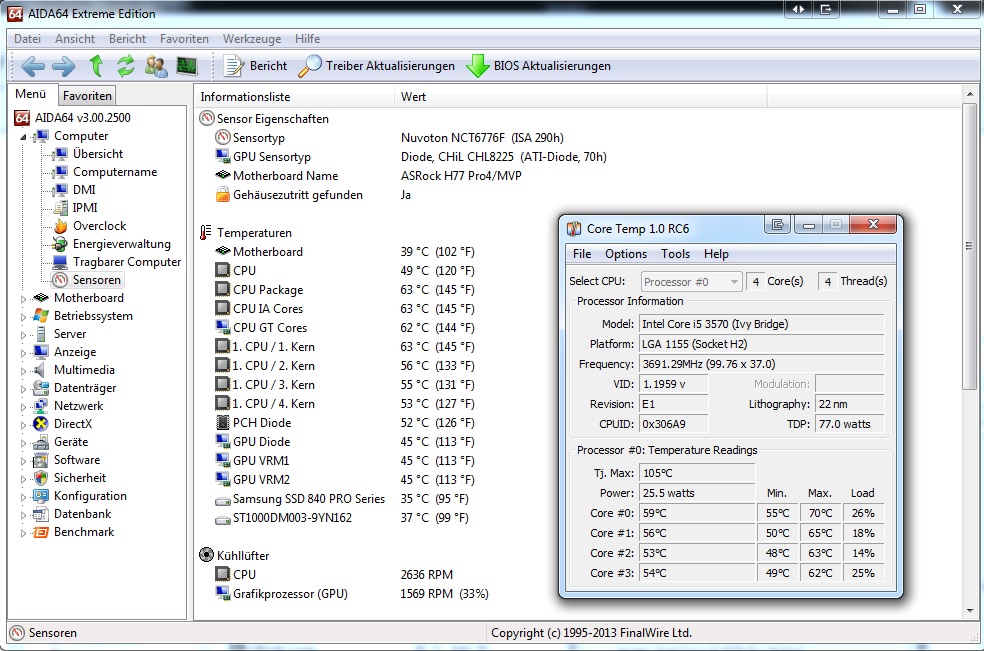Open the Favoriten menu in menu bar
The image size is (984, 651).
click(184, 39)
